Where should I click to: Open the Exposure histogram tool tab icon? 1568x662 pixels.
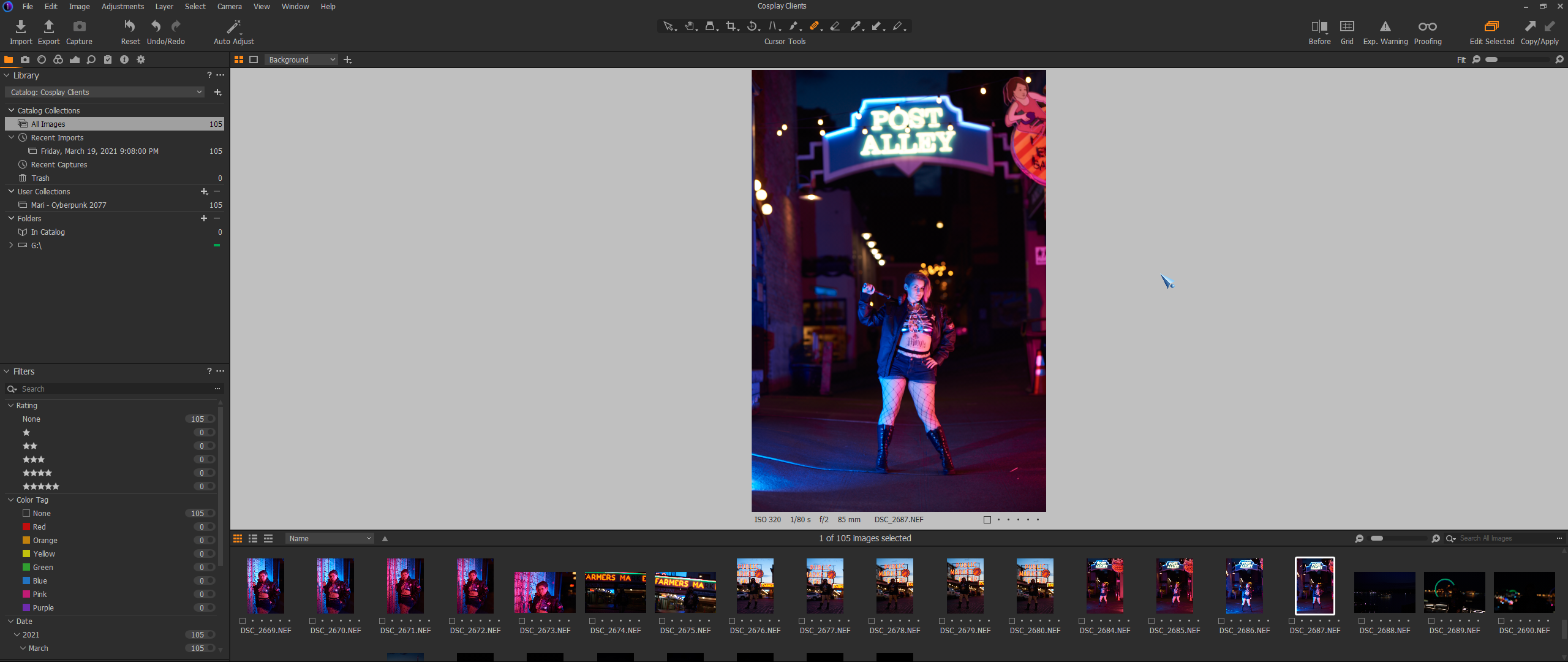click(75, 59)
